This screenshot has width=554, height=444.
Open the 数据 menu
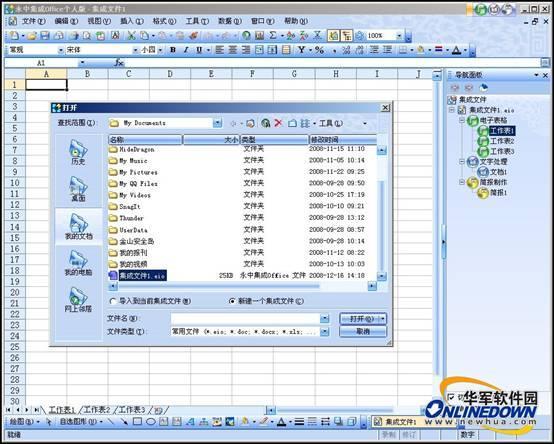230,21
